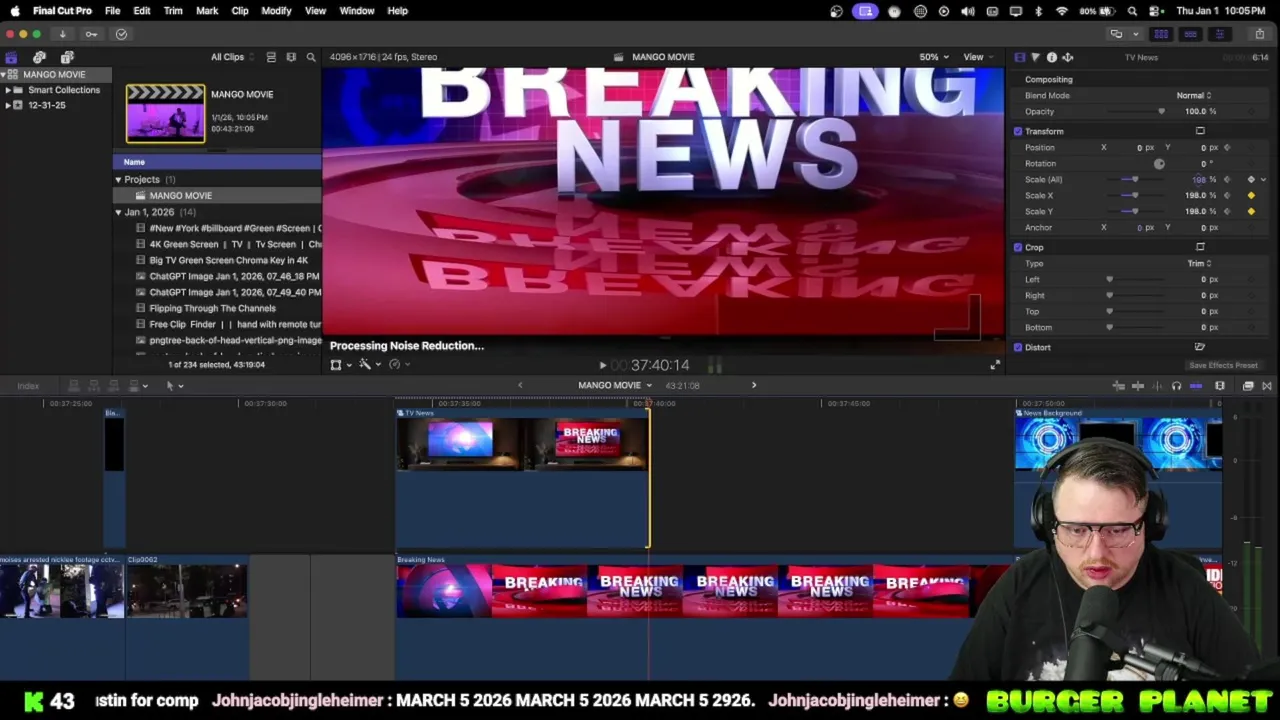Open the Clip menu
This screenshot has height=720, width=1280.
tap(240, 11)
